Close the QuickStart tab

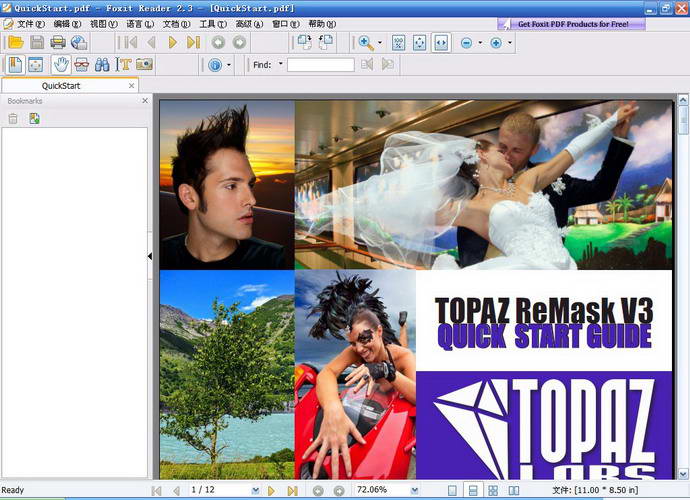pos(132,86)
